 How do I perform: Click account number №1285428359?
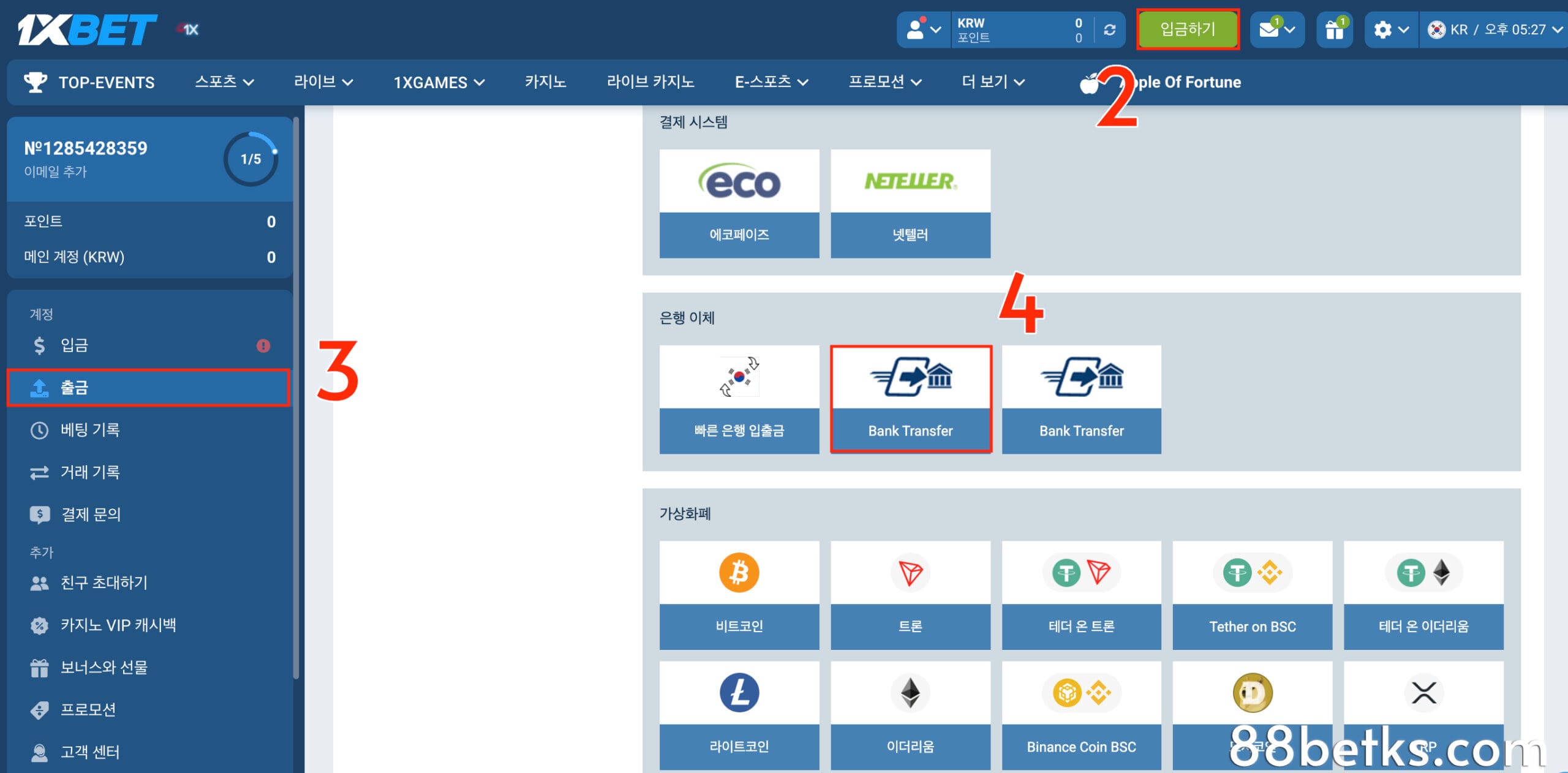pos(86,148)
